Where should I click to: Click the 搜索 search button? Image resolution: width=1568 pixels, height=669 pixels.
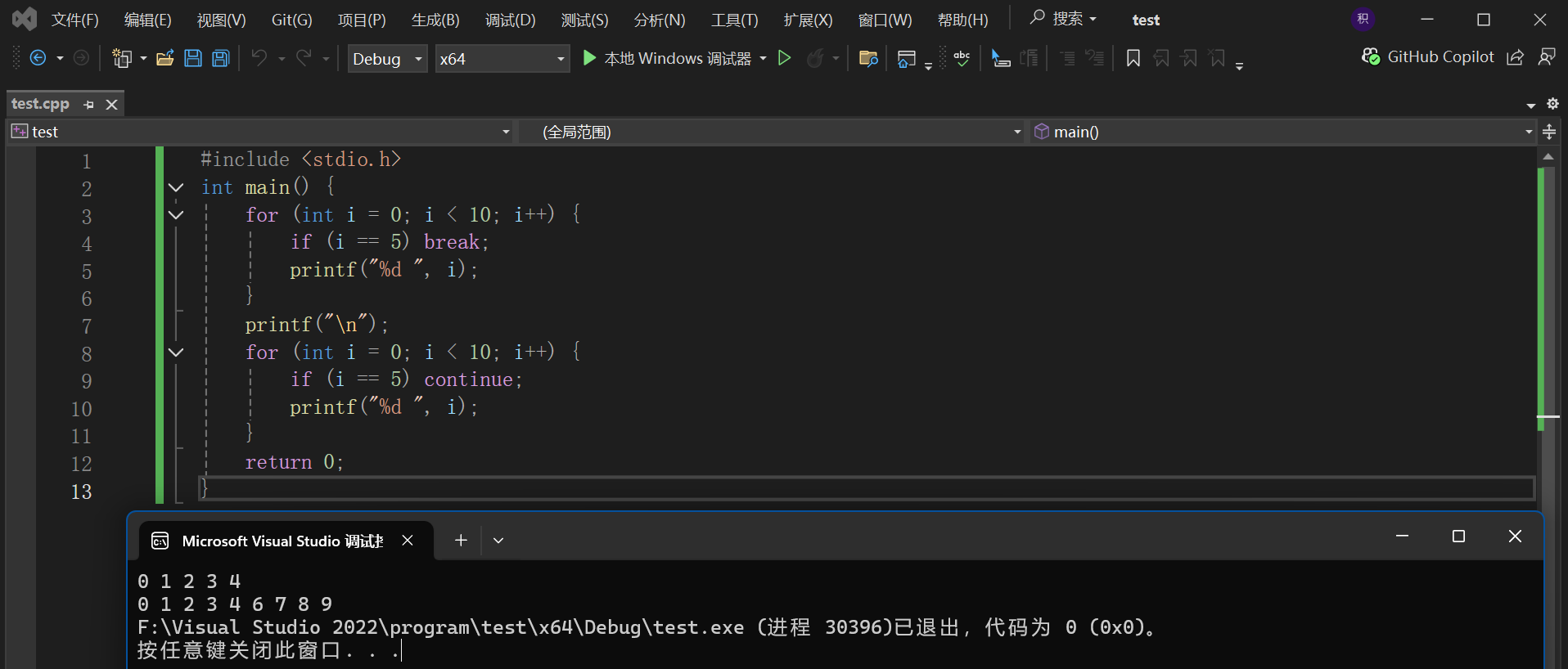[x=1063, y=18]
